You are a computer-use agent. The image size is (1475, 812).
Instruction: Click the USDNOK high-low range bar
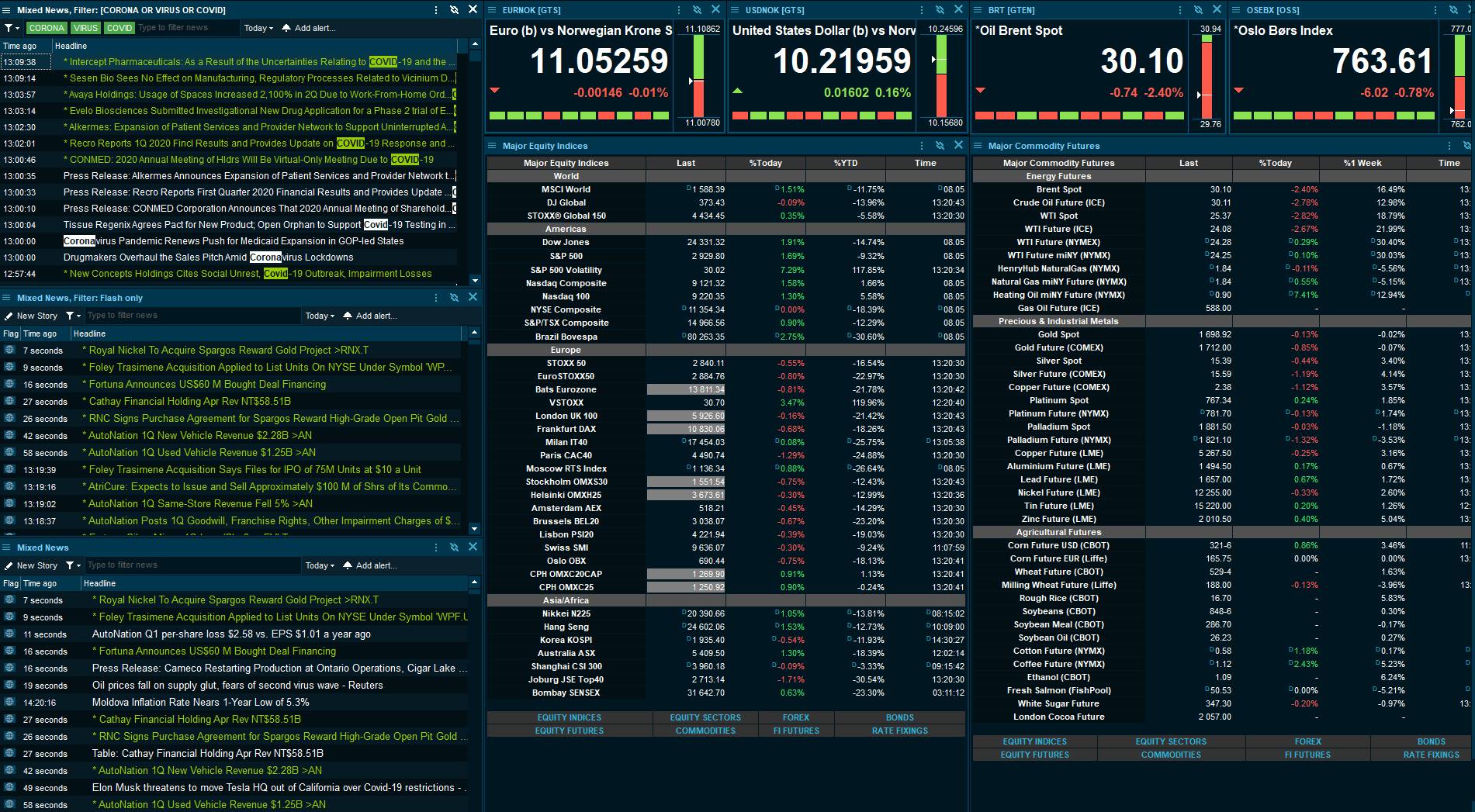[x=942, y=76]
